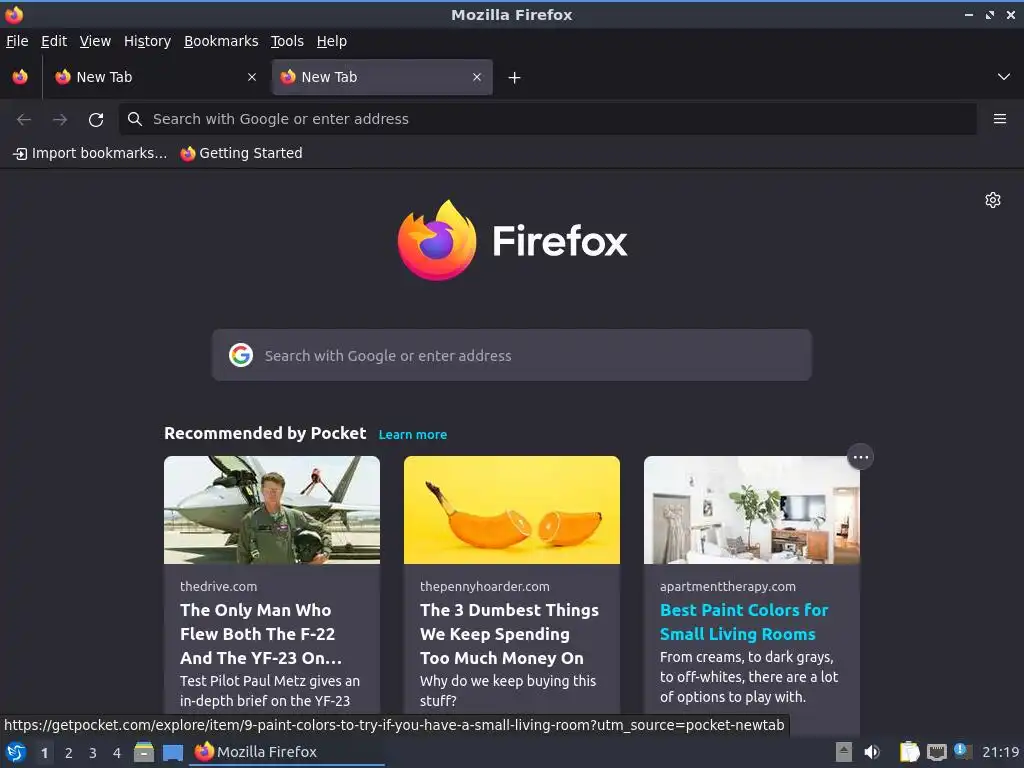Click 'From creams, to dark grays' description
Image resolution: width=1024 pixels, height=768 pixels.
749,677
